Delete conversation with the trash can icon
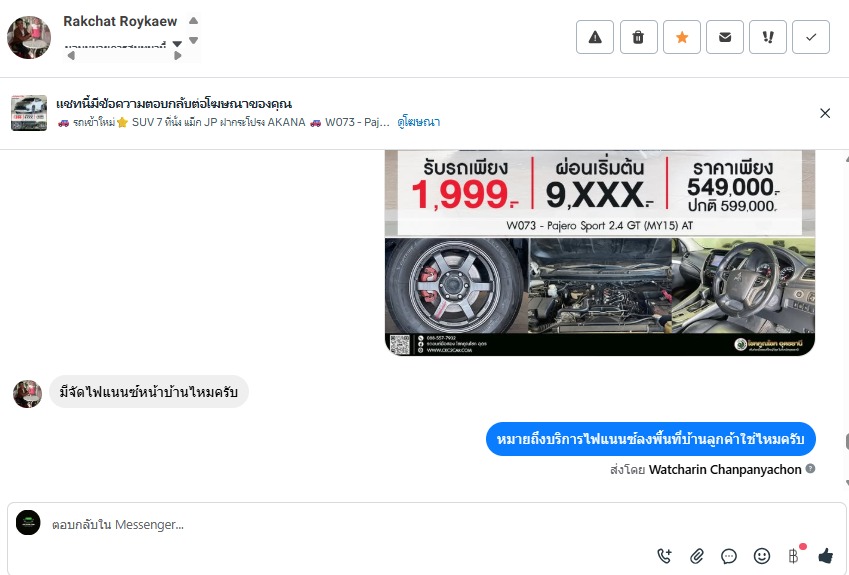Screen dimensions: 849x575 (638, 37)
